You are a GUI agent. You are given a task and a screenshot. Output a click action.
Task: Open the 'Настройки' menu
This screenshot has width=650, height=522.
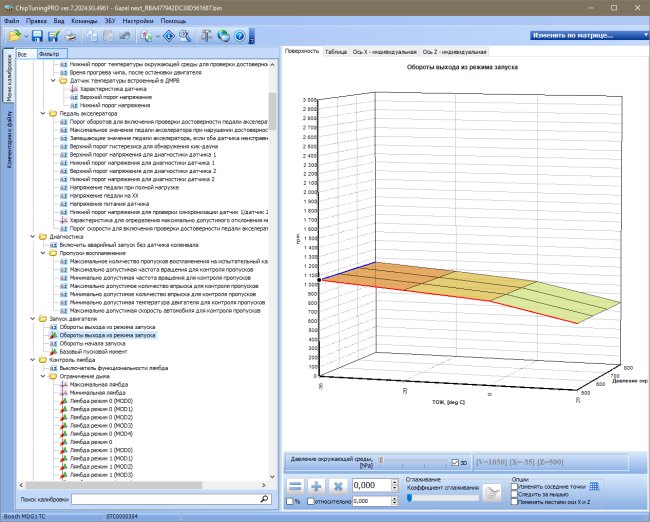coord(138,21)
